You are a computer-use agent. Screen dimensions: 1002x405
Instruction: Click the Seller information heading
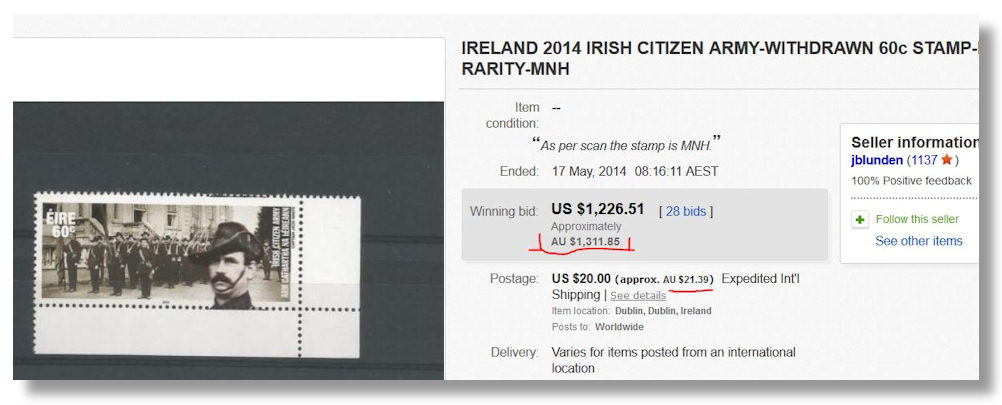[914, 142]
